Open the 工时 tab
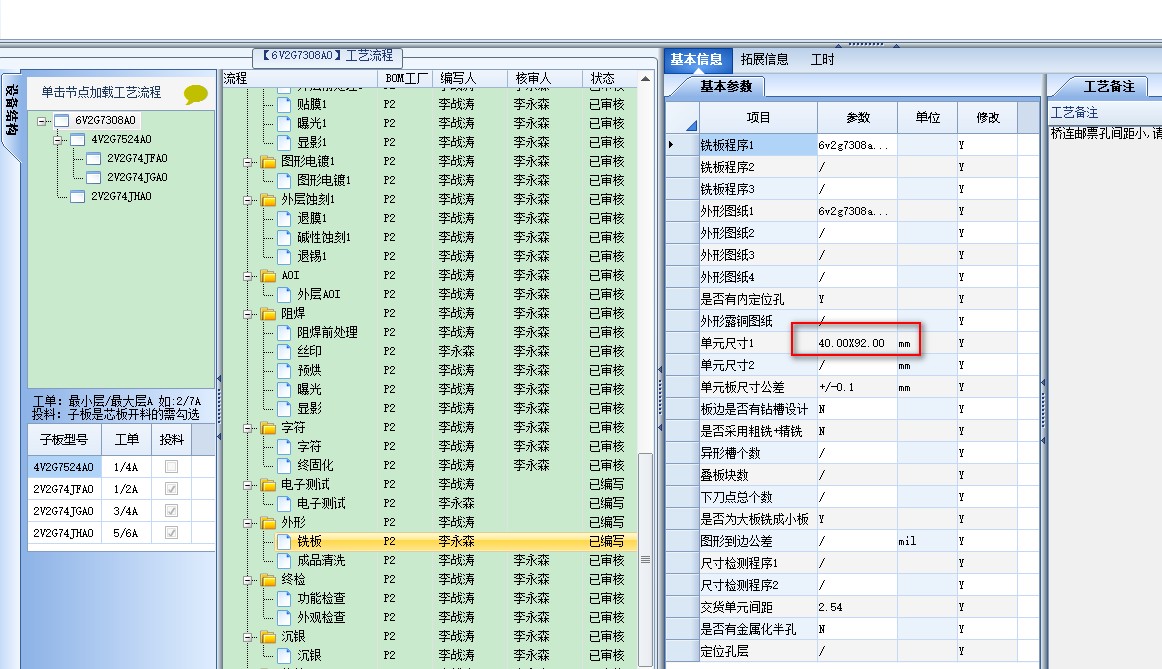The height and width of the screenshot is (669, 1162). pyautogui.click(x=822, y=59)
